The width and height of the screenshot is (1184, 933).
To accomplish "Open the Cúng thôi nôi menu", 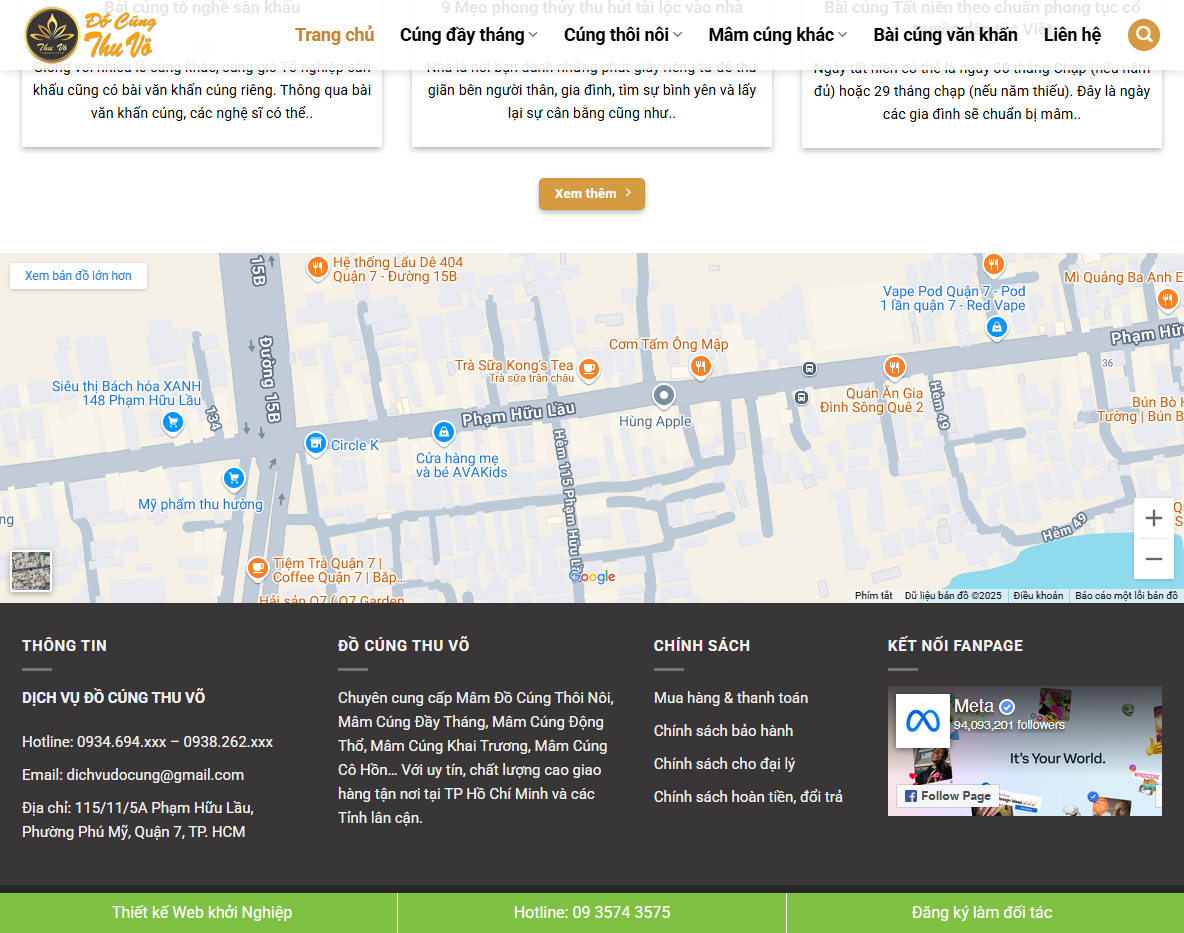I will point(622,33).
